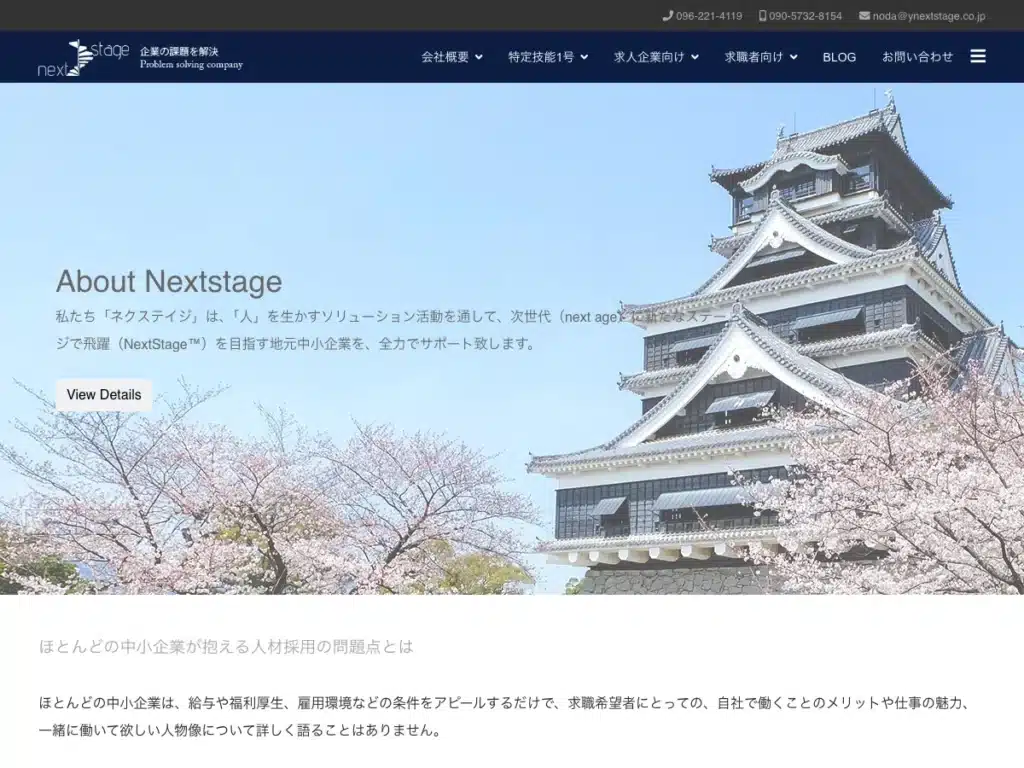Screen dimensions: 1024x768
Task: Click the mobile phone icon before 090-5732-8154
Action: click(x=762, y=16)
